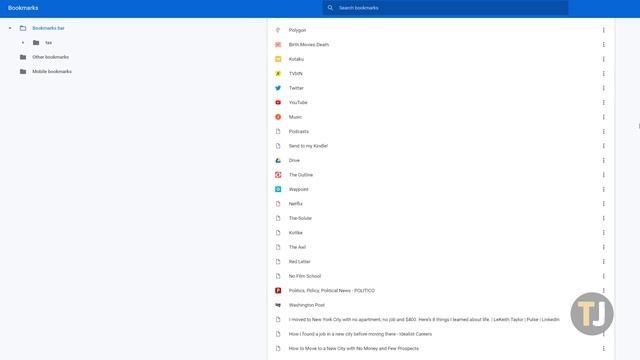
Task: Select the subfolder nested under Bookmarks bar
Action: click(49, 42)
